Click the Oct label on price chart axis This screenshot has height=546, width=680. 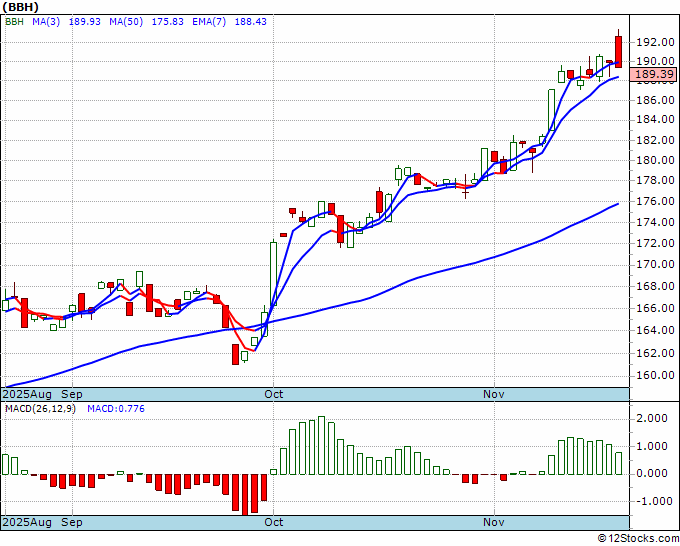(274, 394)
